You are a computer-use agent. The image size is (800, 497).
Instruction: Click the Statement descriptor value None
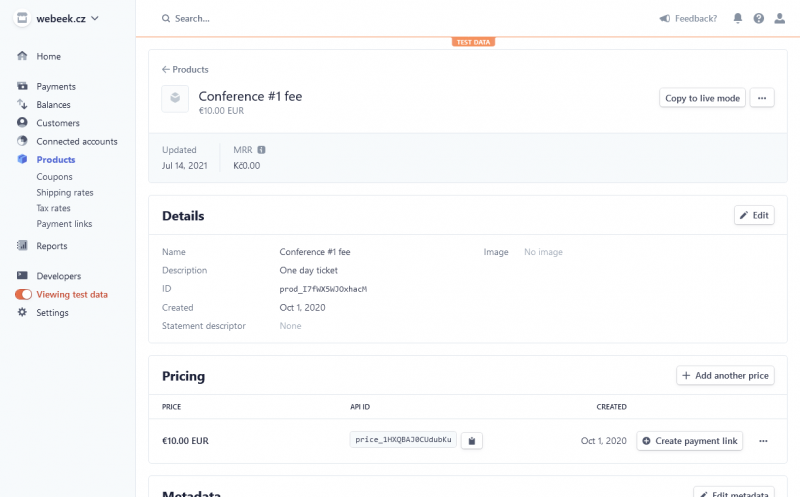[x=290, y=326]
